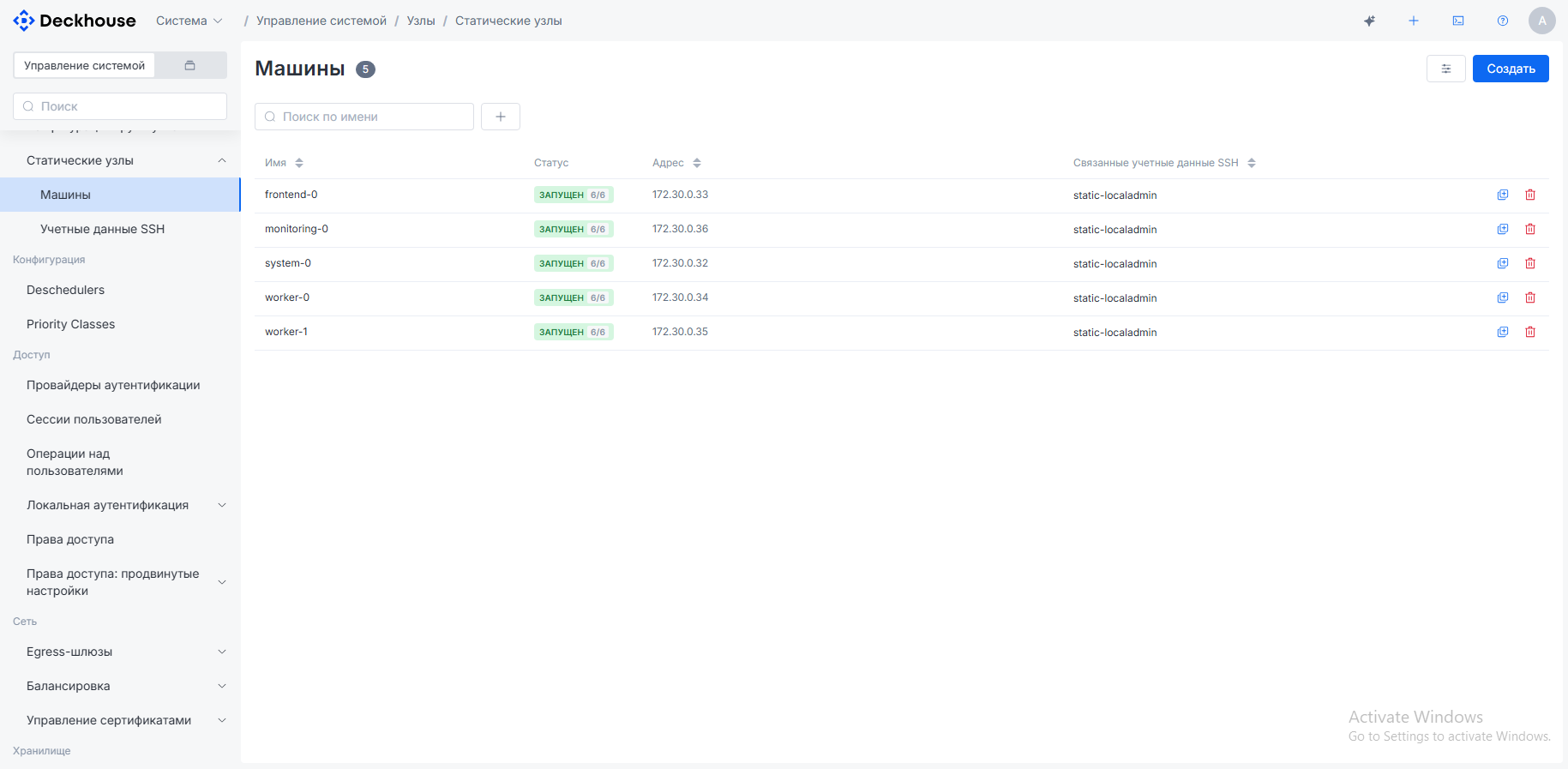Click address 172.30.0.33
1568x769 pixels.
[x=680, y=195]
